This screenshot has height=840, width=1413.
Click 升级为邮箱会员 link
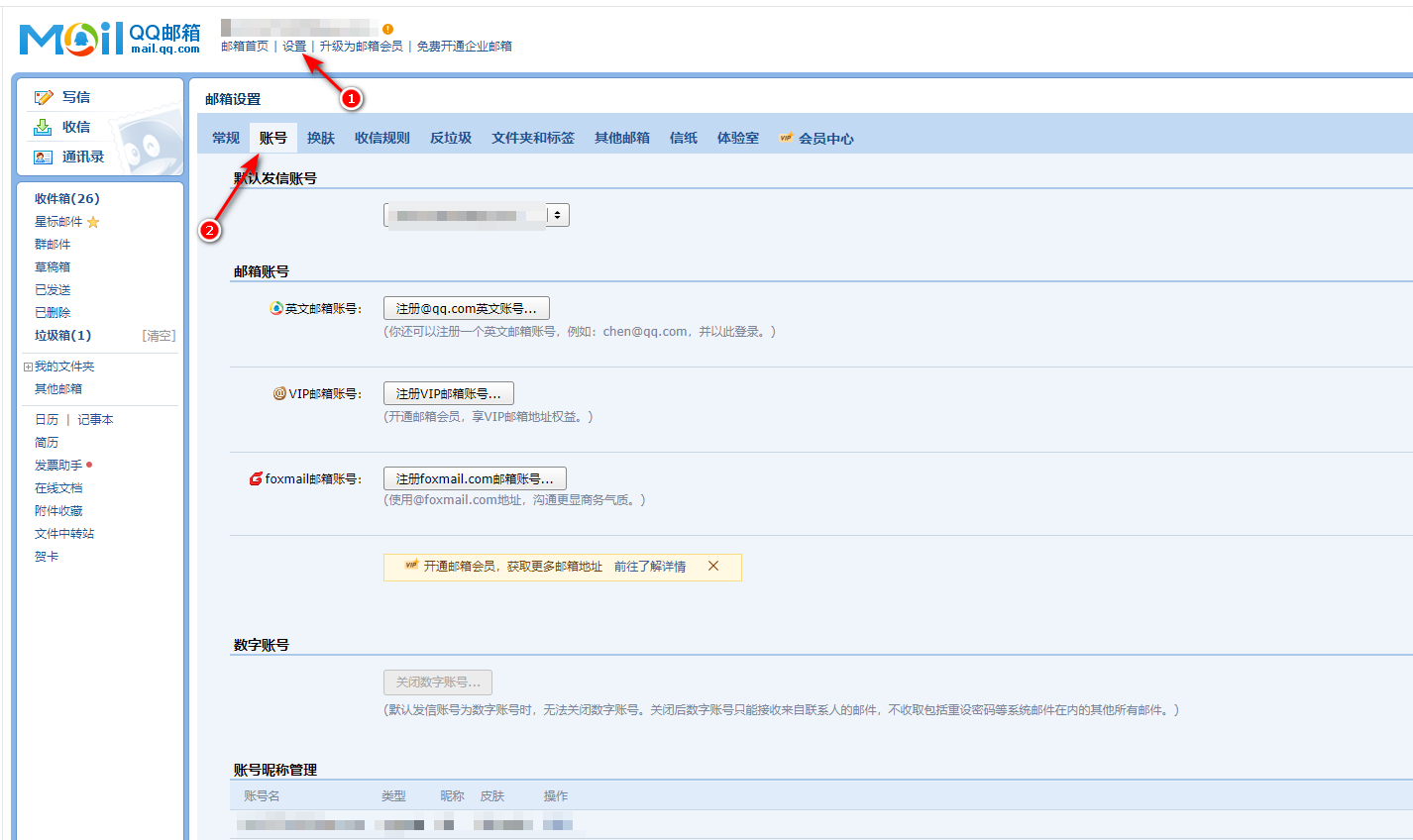pyautogui.click(x=361, y=47)
